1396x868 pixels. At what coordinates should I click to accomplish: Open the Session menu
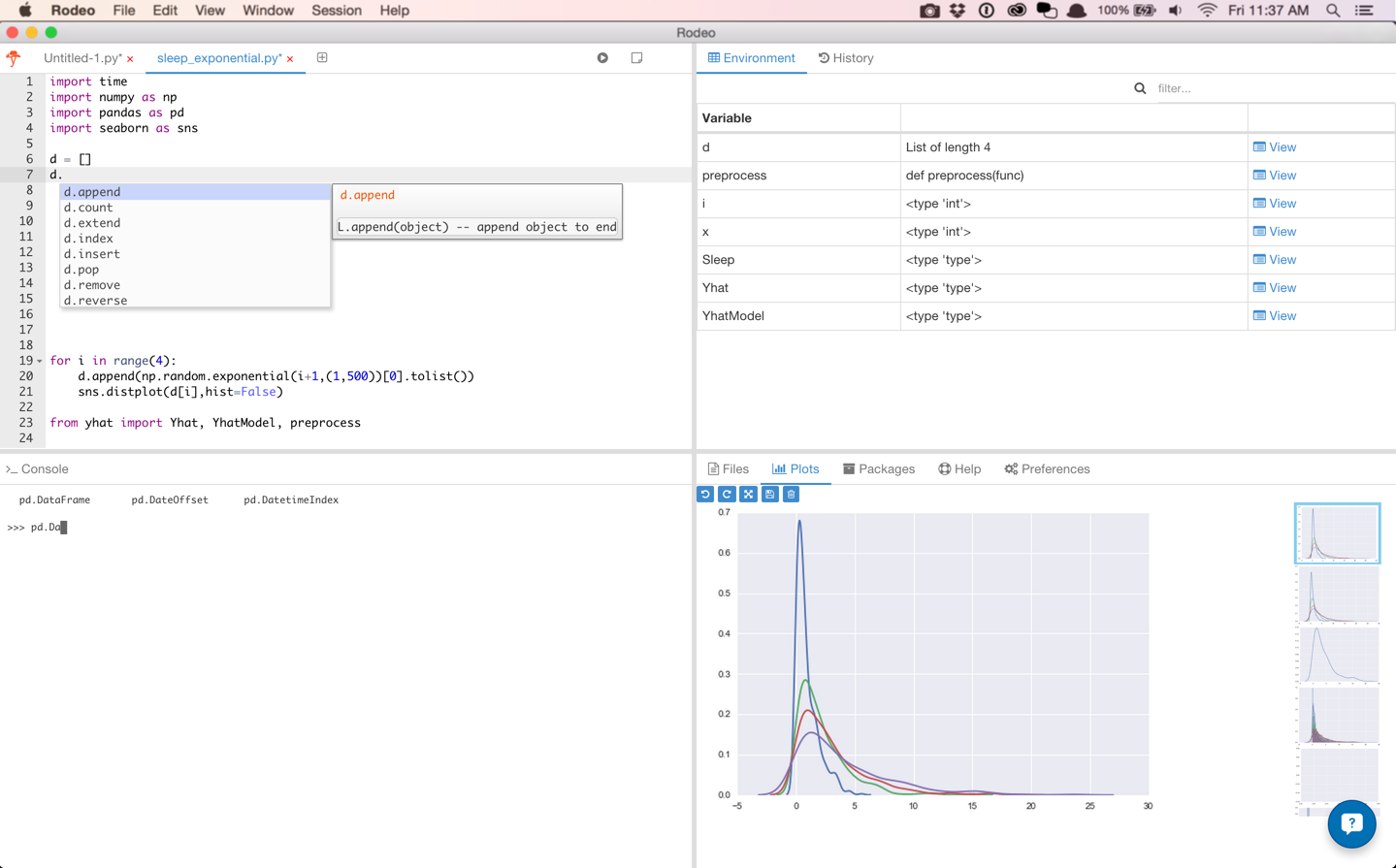coord(336,10)
